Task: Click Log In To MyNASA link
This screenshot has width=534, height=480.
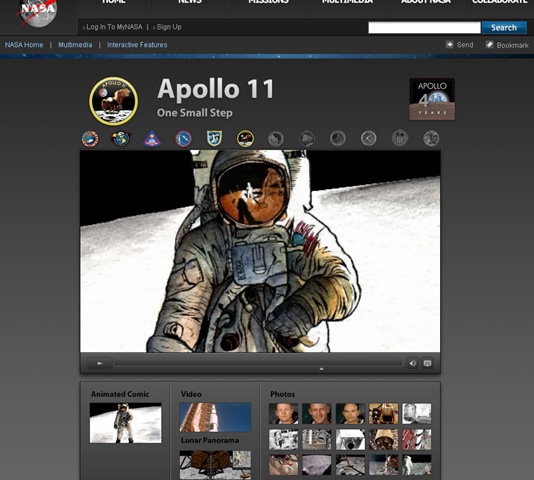Action: coord(114,27)
